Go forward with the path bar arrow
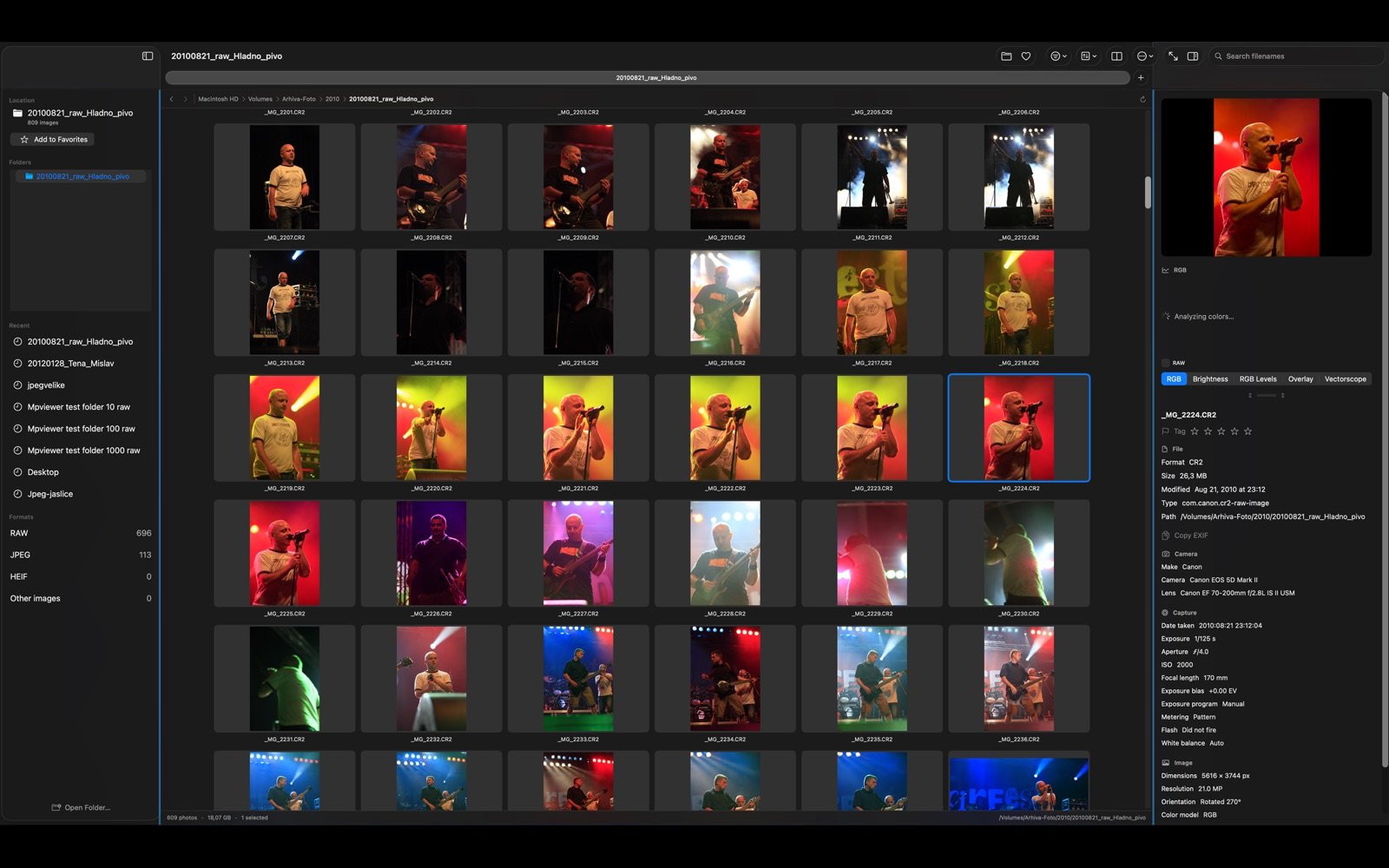The image size is (1389, 868). click(185, 99)
